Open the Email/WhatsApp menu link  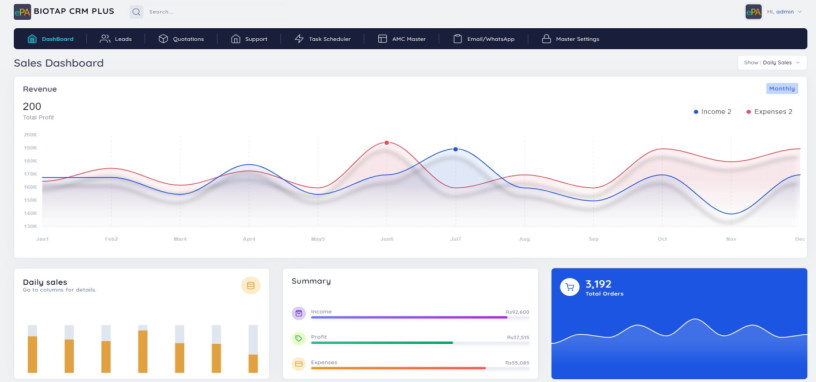pos(484,39)
